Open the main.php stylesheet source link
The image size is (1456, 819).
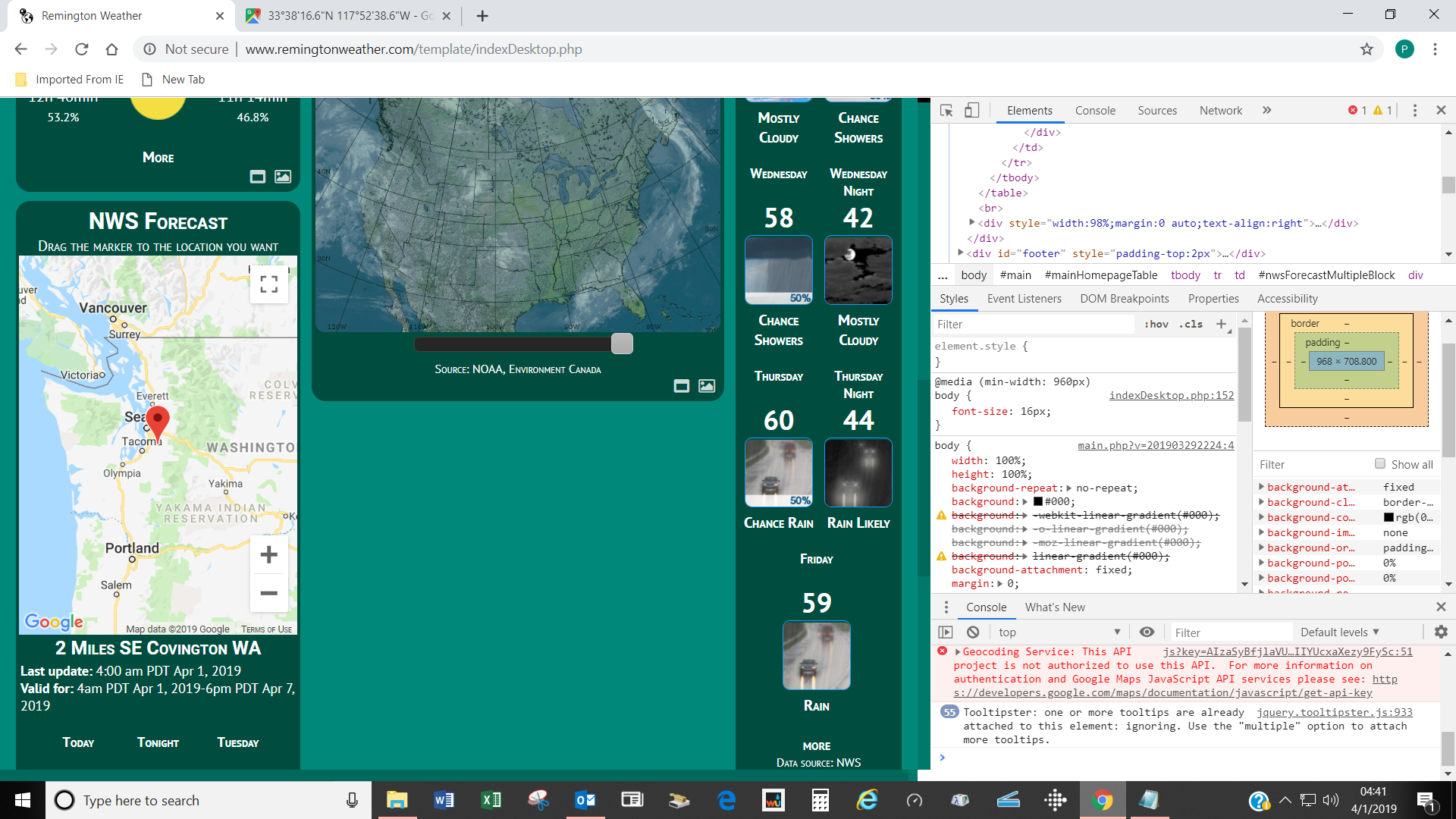[1156, 446]
